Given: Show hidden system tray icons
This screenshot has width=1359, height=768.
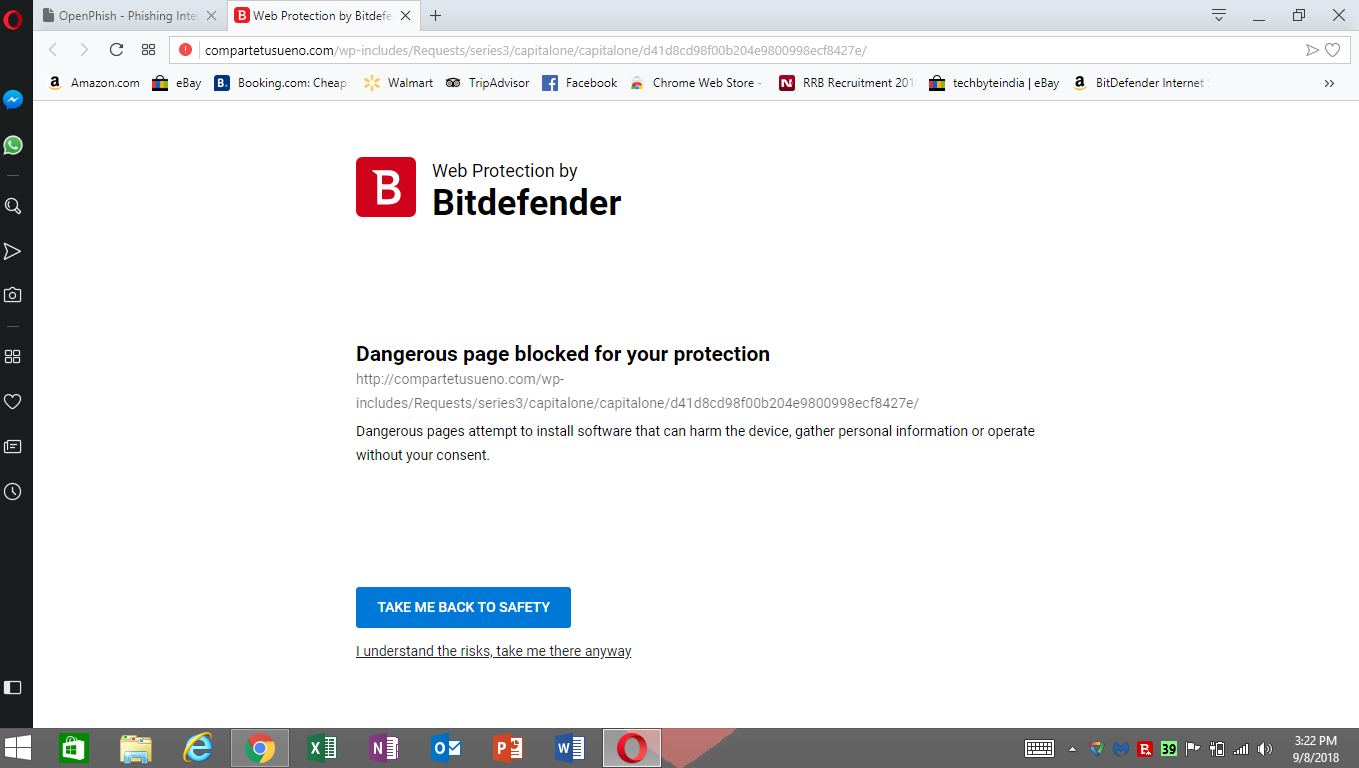Looking at the screenshot, I should point(1072,748).
